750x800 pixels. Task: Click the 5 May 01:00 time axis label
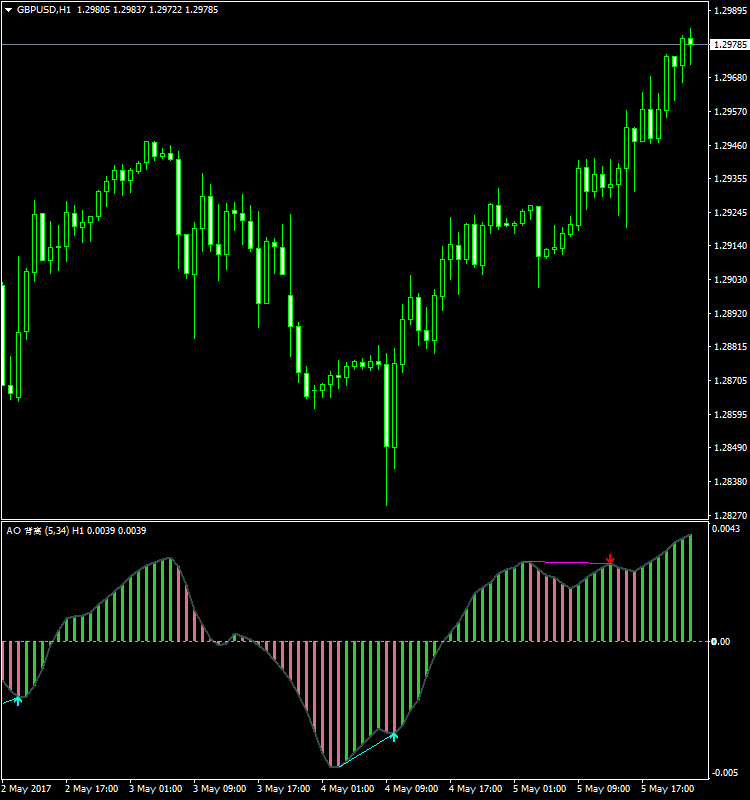click(538, 788)
